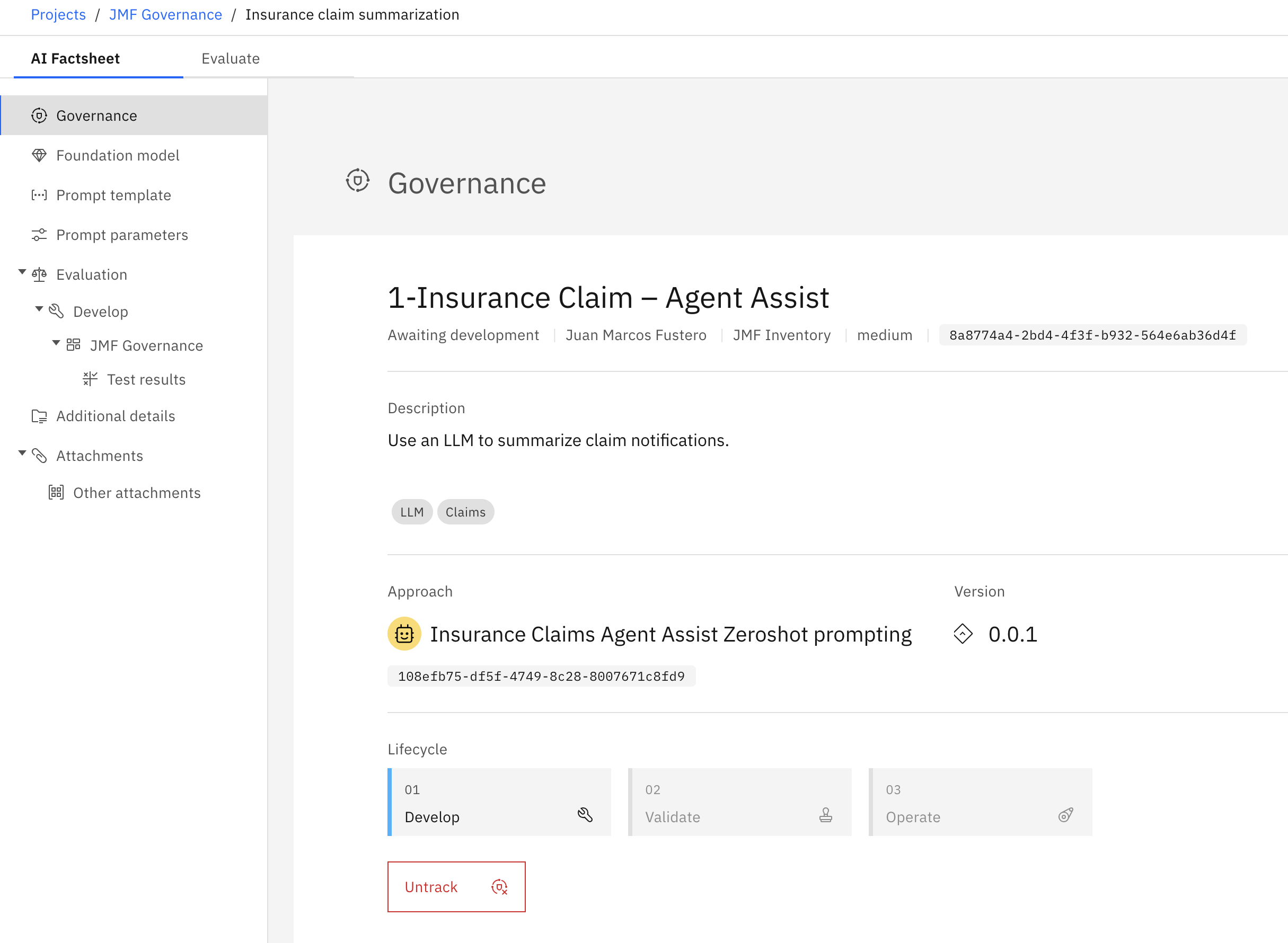1288x943 pixels.
Task: Click the Develop wrench icon in sidebar
Action: pos(56,311)
